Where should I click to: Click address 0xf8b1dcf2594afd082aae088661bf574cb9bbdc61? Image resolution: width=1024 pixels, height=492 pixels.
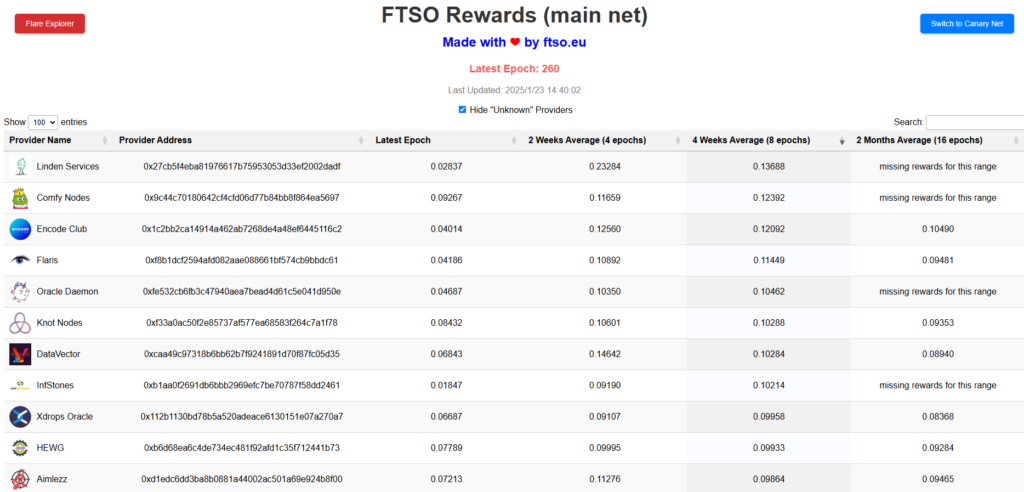(242, 260)
